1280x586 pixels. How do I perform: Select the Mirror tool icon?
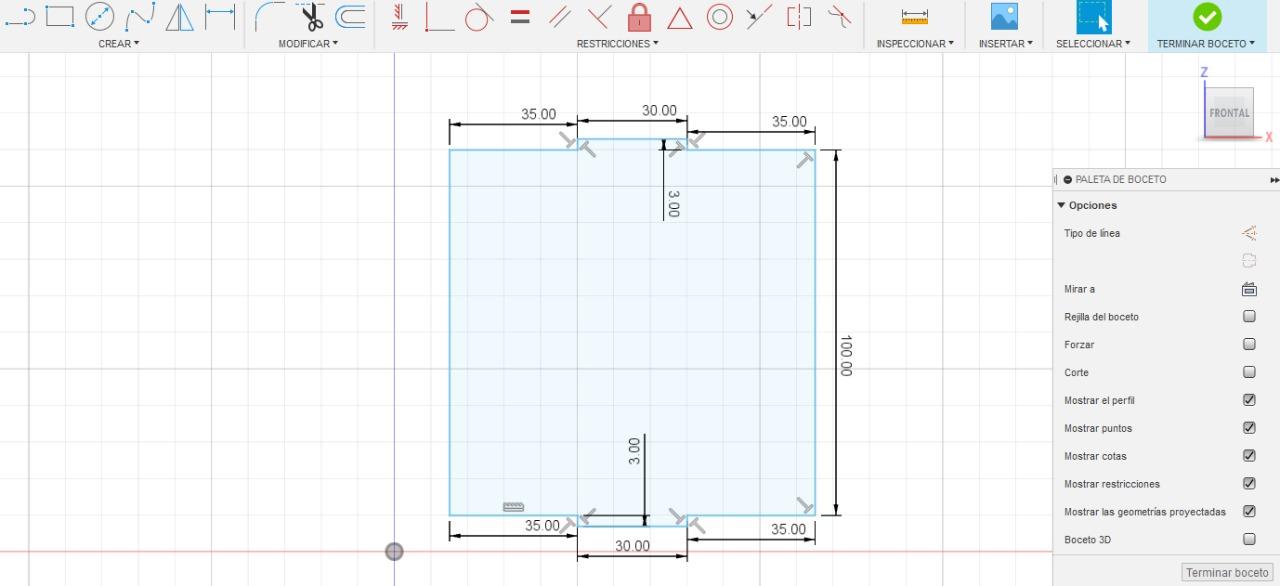coord(179,16)
